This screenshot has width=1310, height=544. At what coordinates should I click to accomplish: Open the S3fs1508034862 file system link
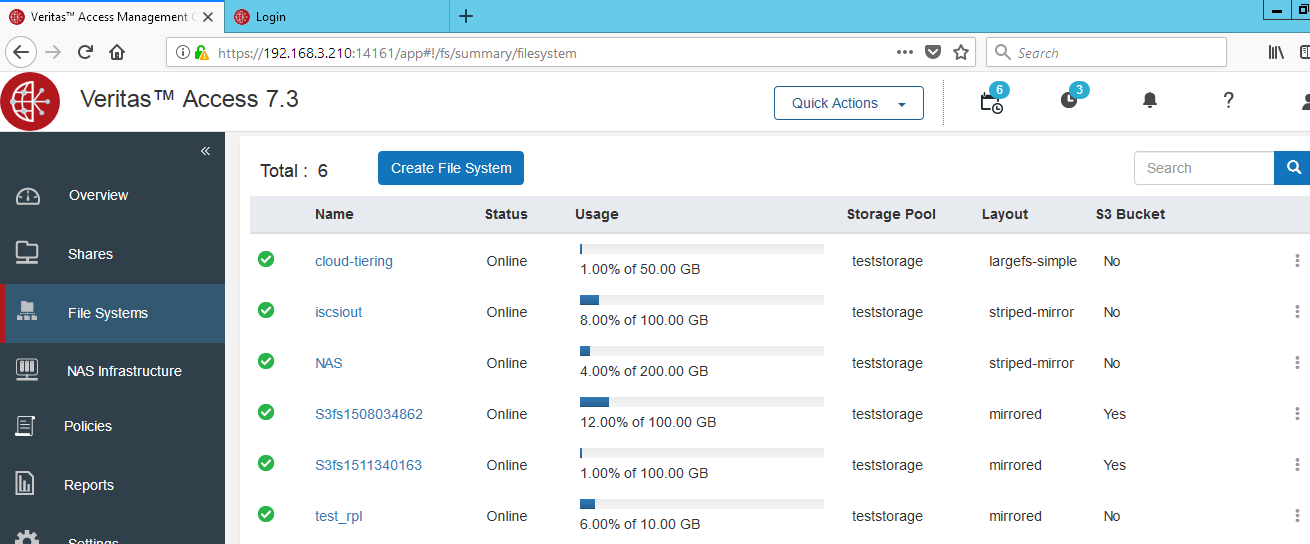[x=369, y=414]
